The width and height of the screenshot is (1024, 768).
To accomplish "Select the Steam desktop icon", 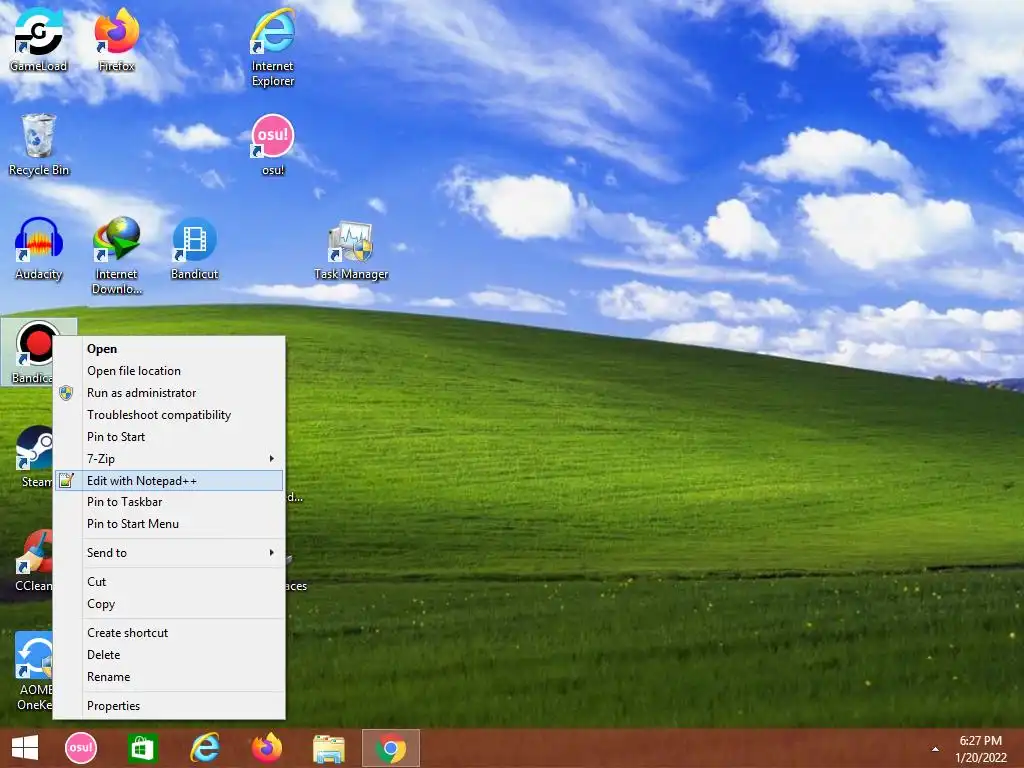I will (x=34, y=456).
